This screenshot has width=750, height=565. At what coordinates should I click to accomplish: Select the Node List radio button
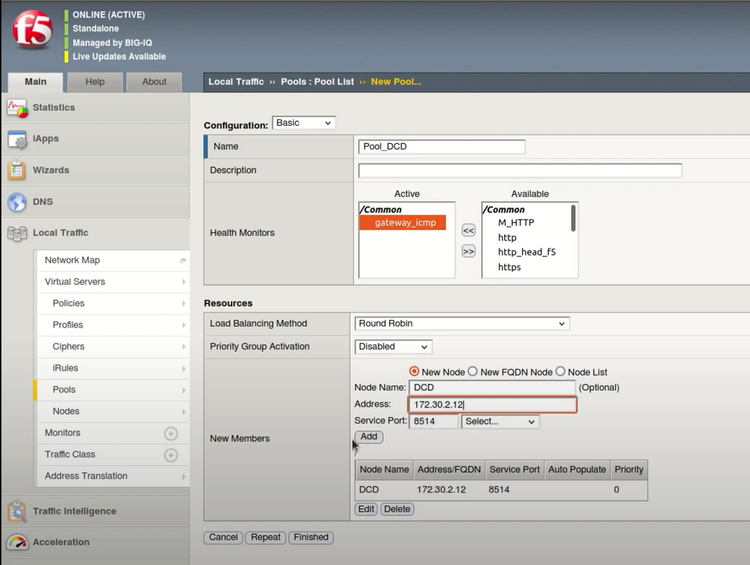click(560, 371)
